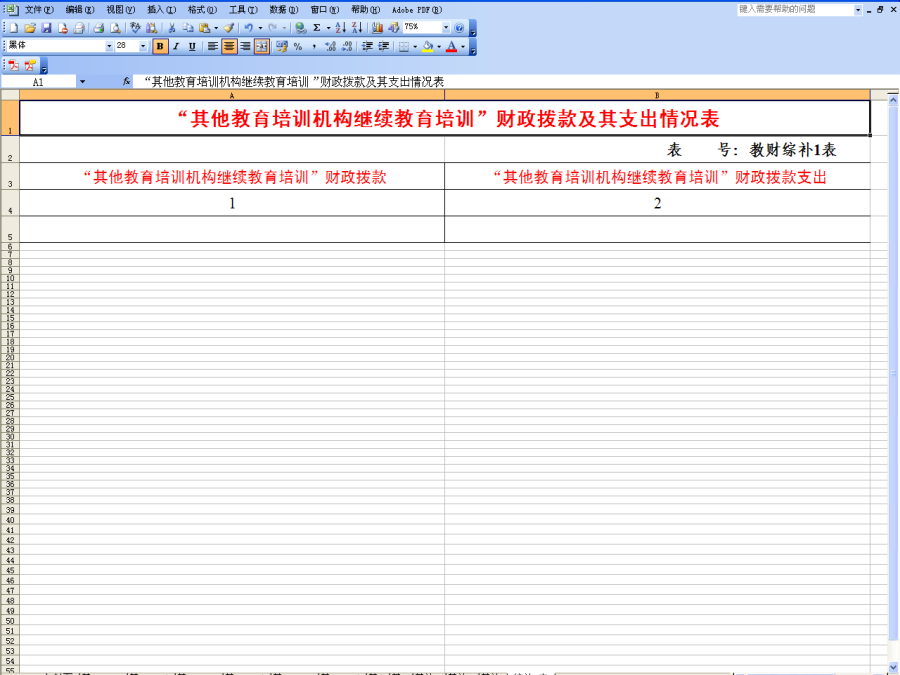Select row 3 header
Screen dimensions: 900x675
10,176
